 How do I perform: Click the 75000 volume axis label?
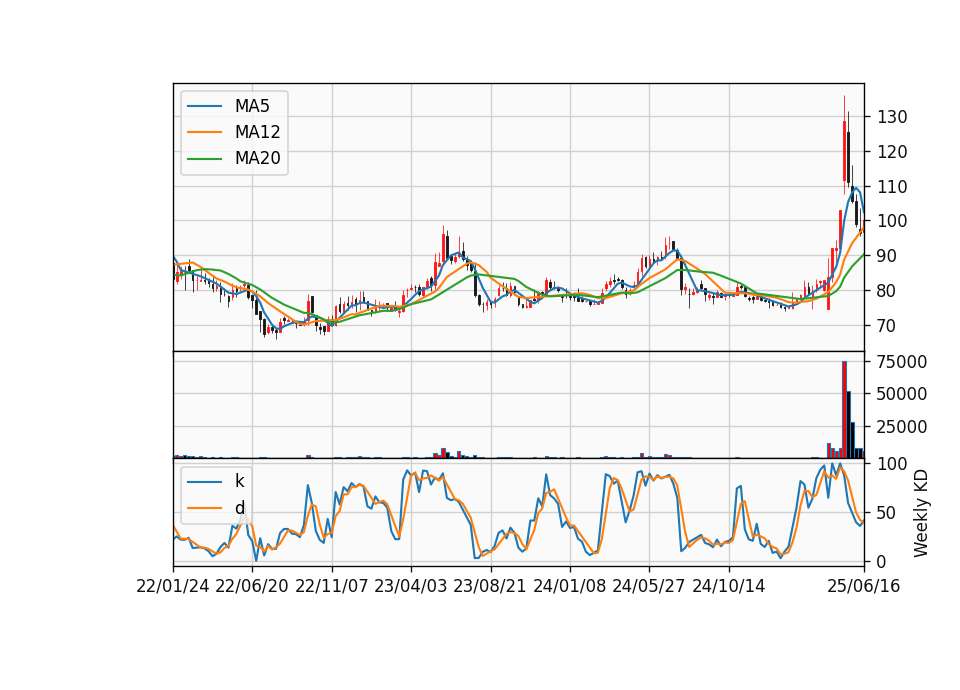[x=902, y=362]
